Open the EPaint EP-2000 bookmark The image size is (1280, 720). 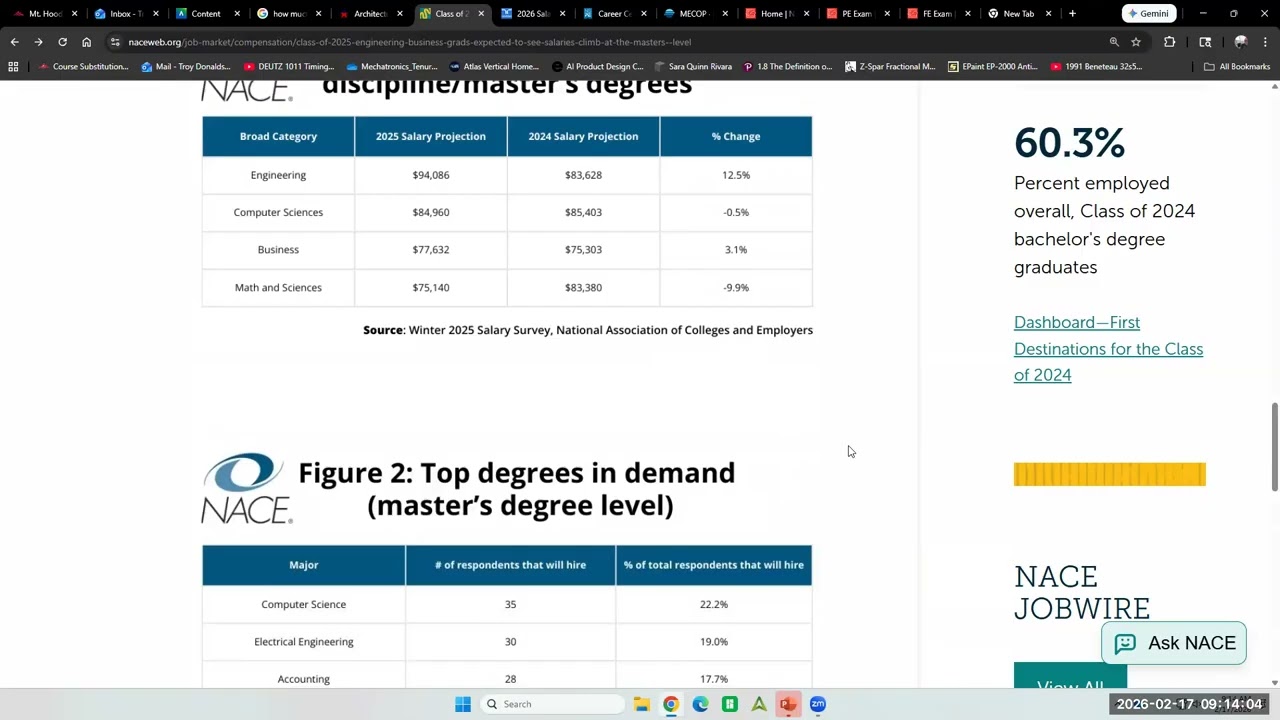pyautogui.click(x=992, y=67)
